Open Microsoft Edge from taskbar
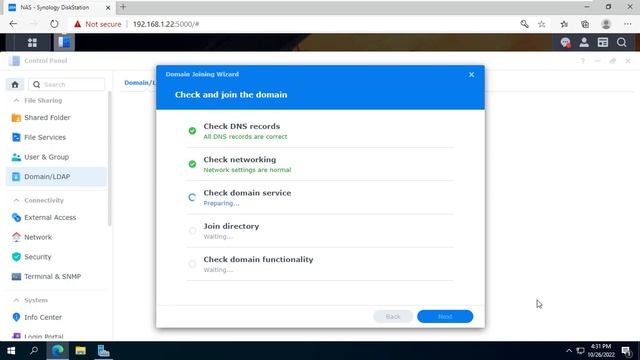 click(58, 351)
